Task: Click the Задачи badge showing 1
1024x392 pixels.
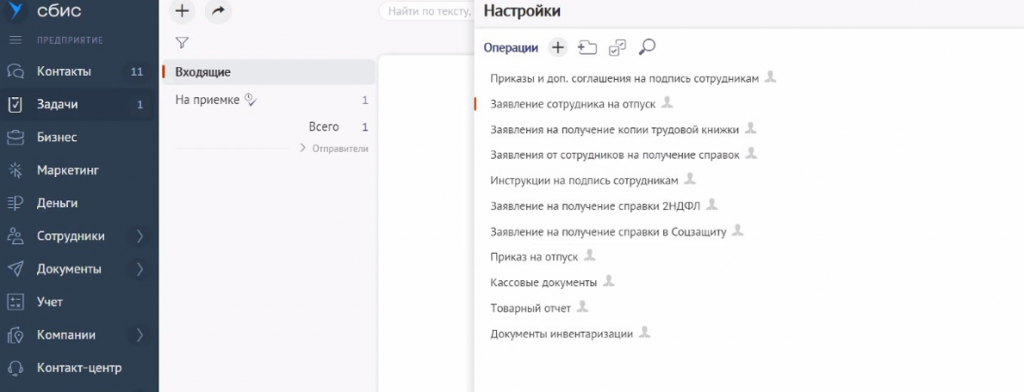Action: [x=139, y=105]
